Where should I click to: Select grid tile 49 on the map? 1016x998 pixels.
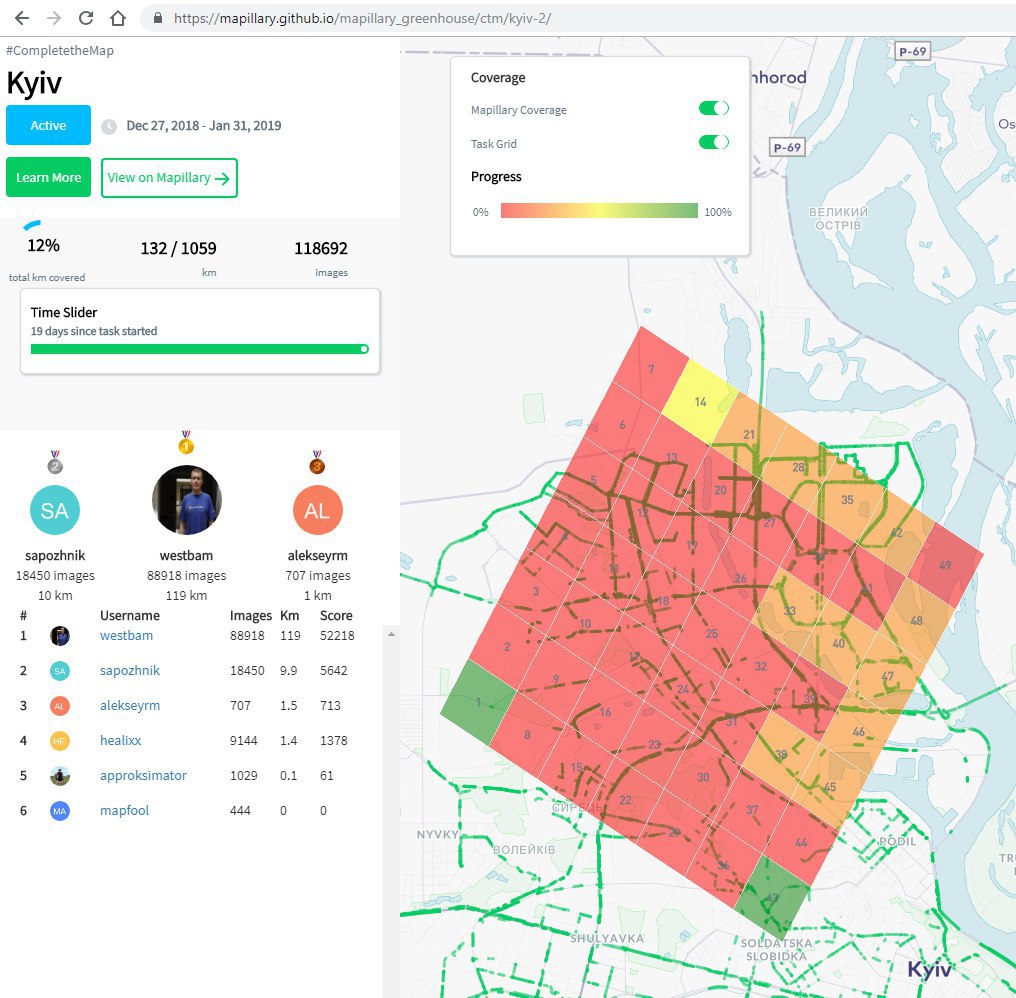(945, 565)
